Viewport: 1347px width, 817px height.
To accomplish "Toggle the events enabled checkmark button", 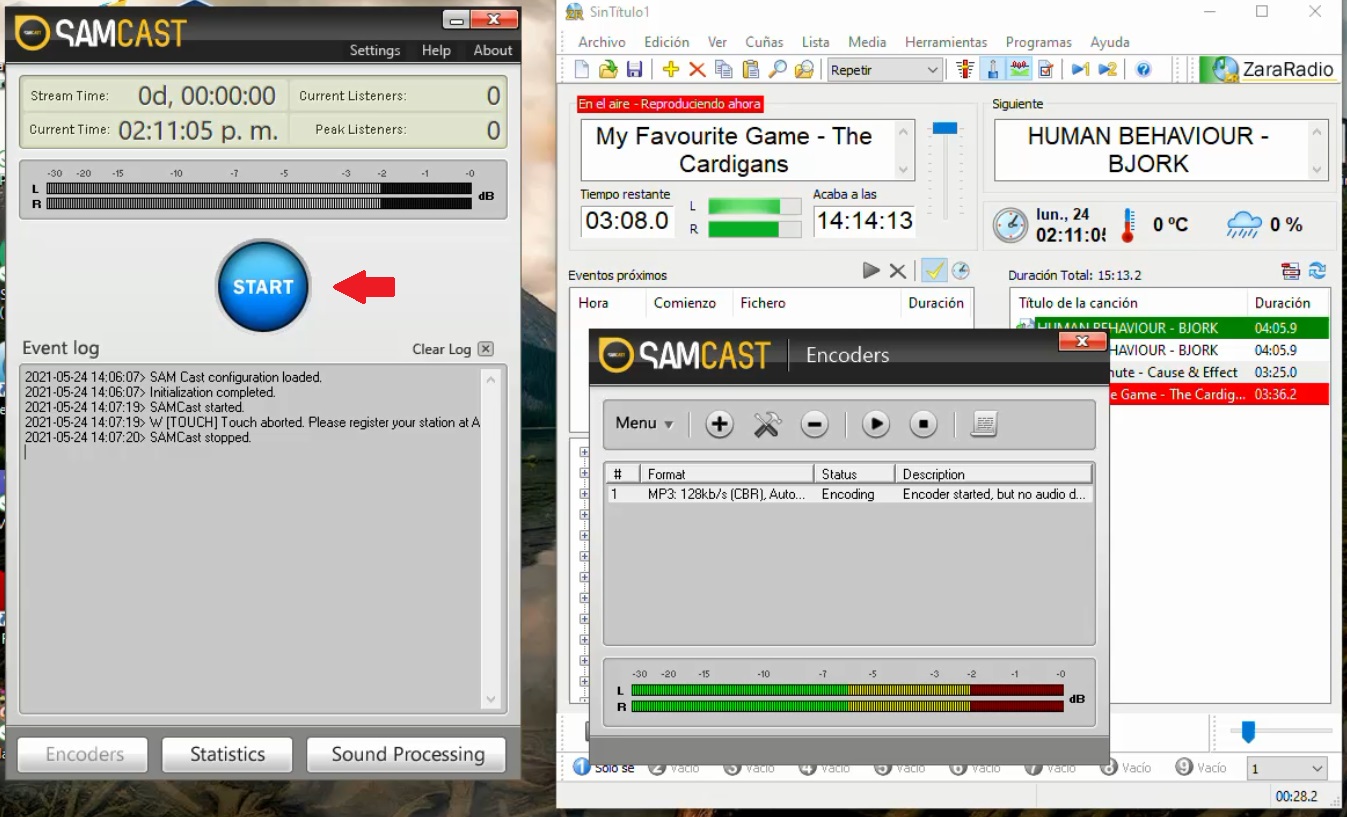I will pyautogui.click(x=934, y=270).
